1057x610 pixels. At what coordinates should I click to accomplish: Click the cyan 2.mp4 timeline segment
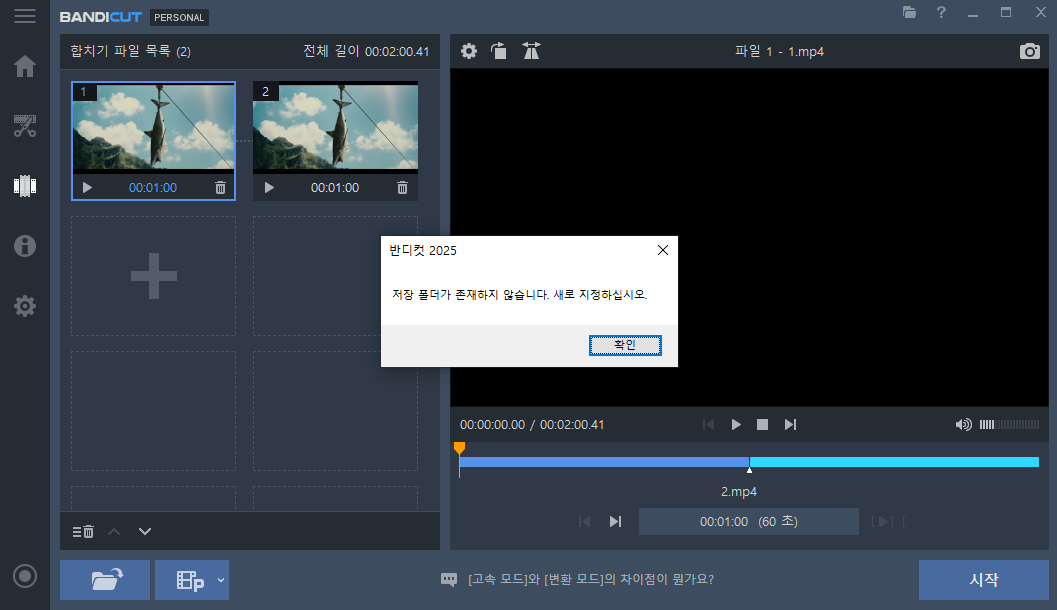pyautogui.click(x=894, y=462)
